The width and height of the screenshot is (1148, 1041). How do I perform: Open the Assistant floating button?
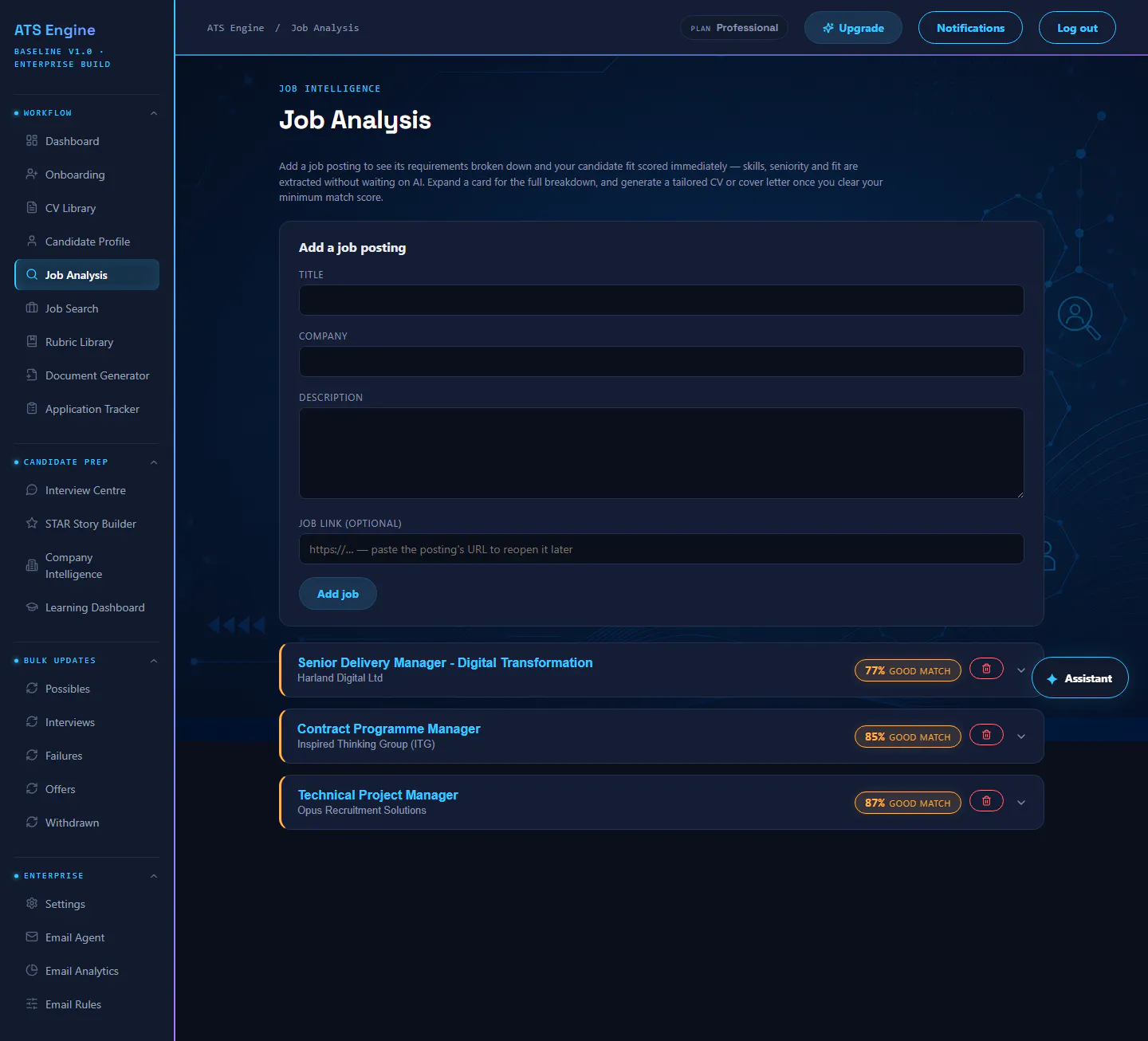tap(1080, 678)
